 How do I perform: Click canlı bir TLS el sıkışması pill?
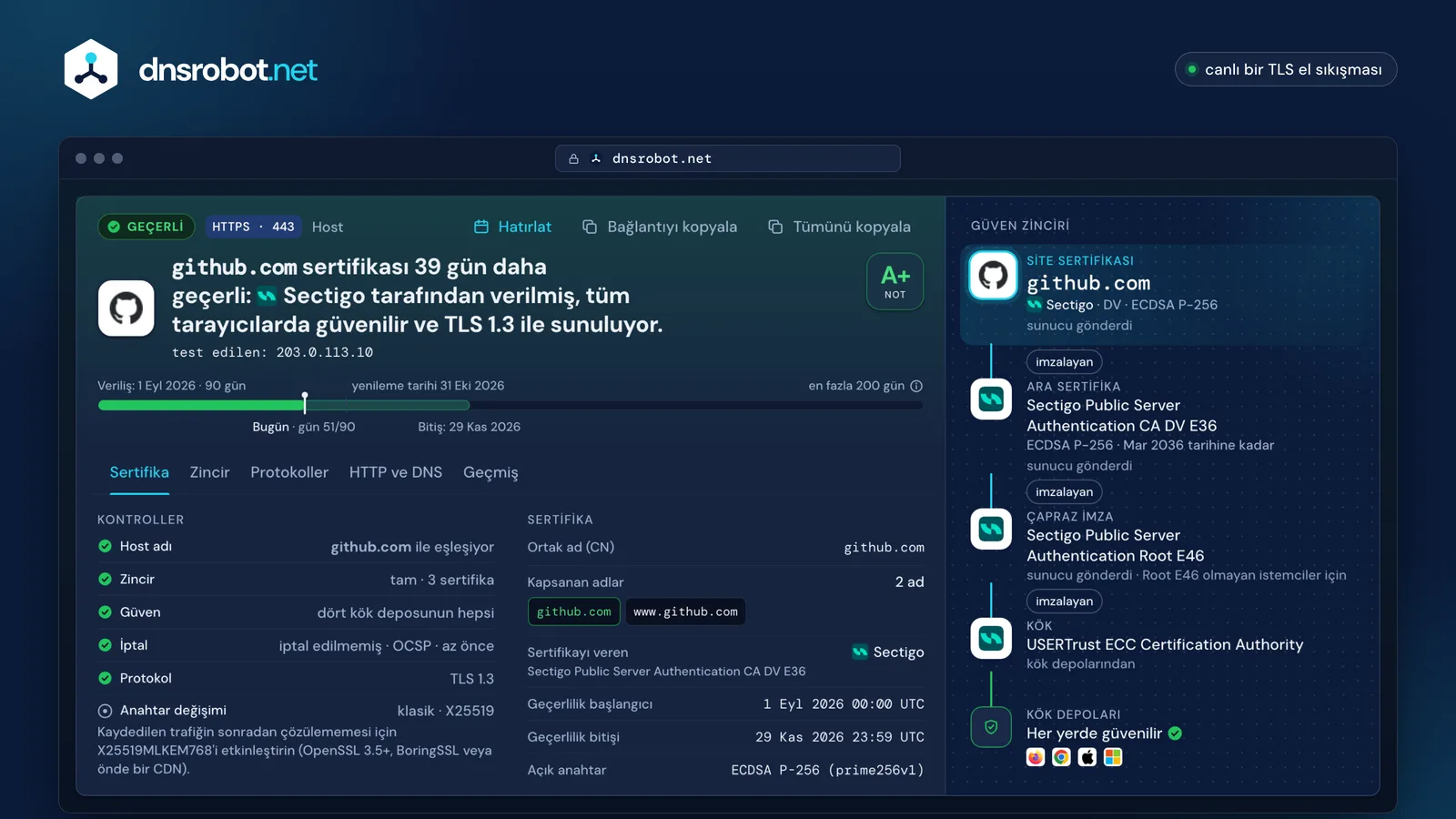[x=1286, y=69]
